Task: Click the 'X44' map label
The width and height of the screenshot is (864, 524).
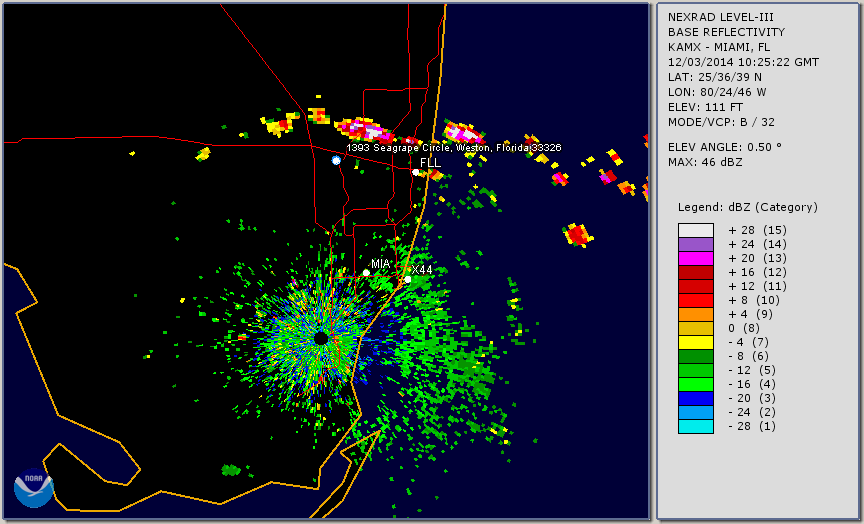Action: (422, 270)
